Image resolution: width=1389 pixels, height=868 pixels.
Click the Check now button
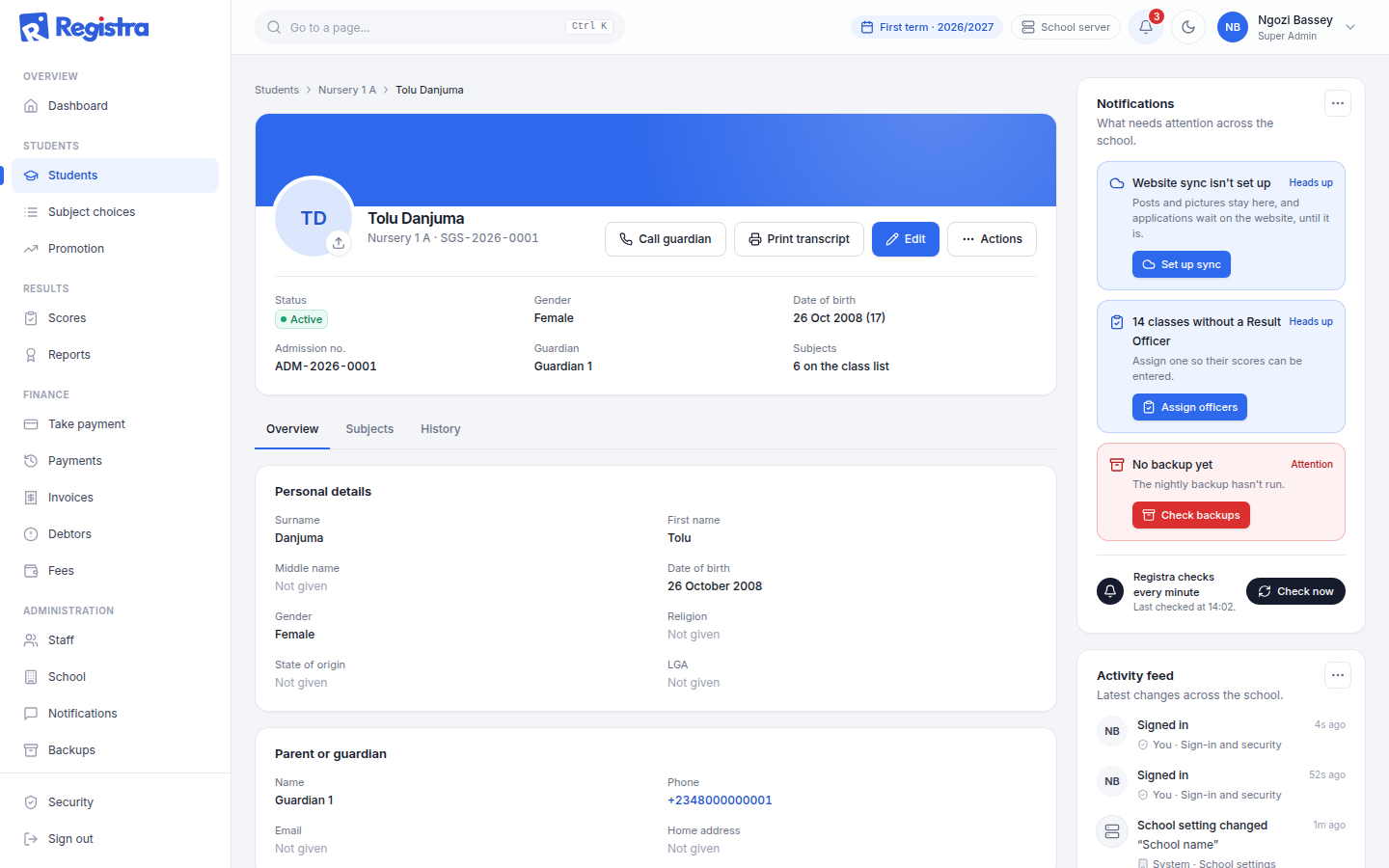pos(1295,591)
